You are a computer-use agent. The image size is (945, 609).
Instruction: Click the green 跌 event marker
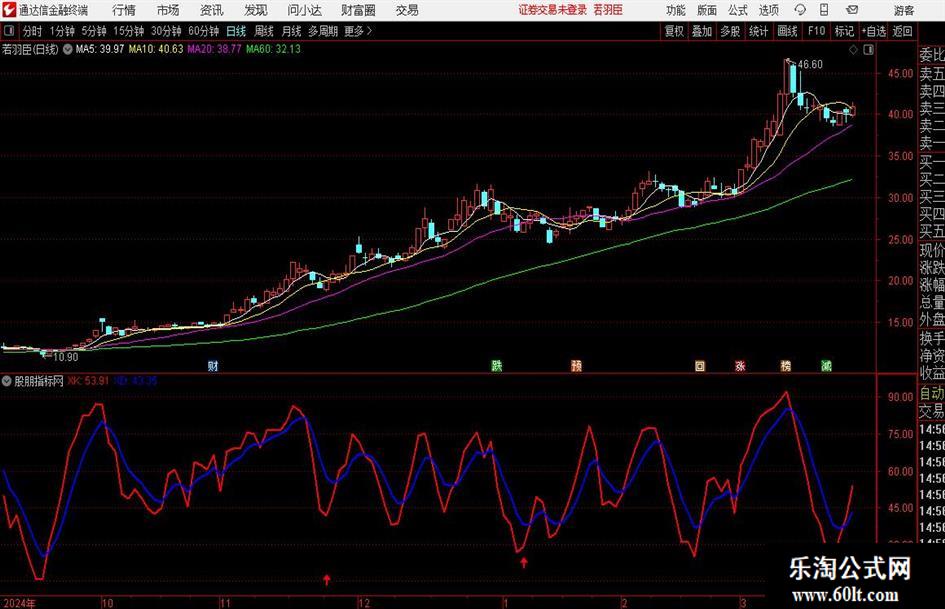pos(497,365)
